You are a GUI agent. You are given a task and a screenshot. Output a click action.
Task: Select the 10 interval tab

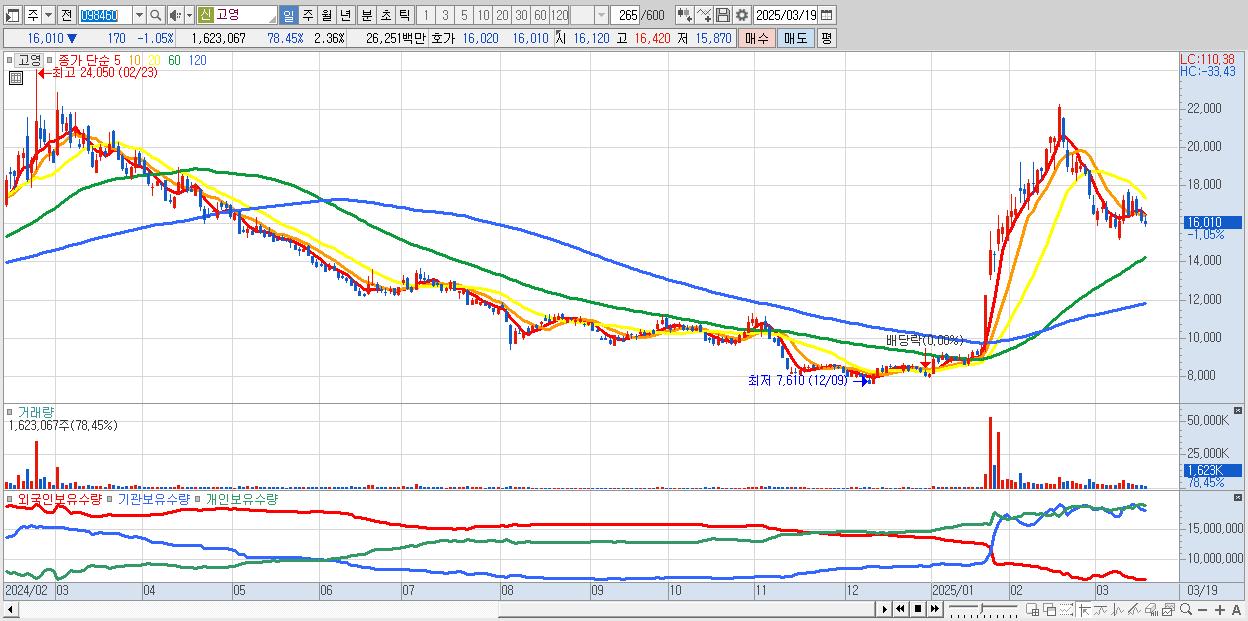point(482,15)
